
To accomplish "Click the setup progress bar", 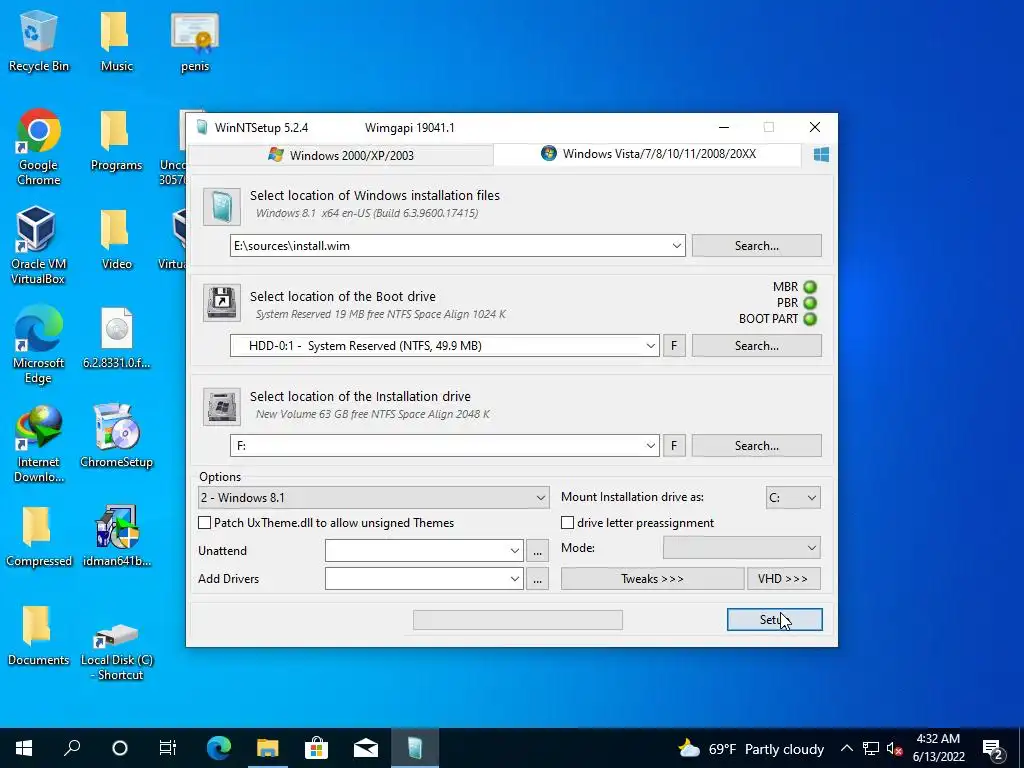I will click(518, 620).
